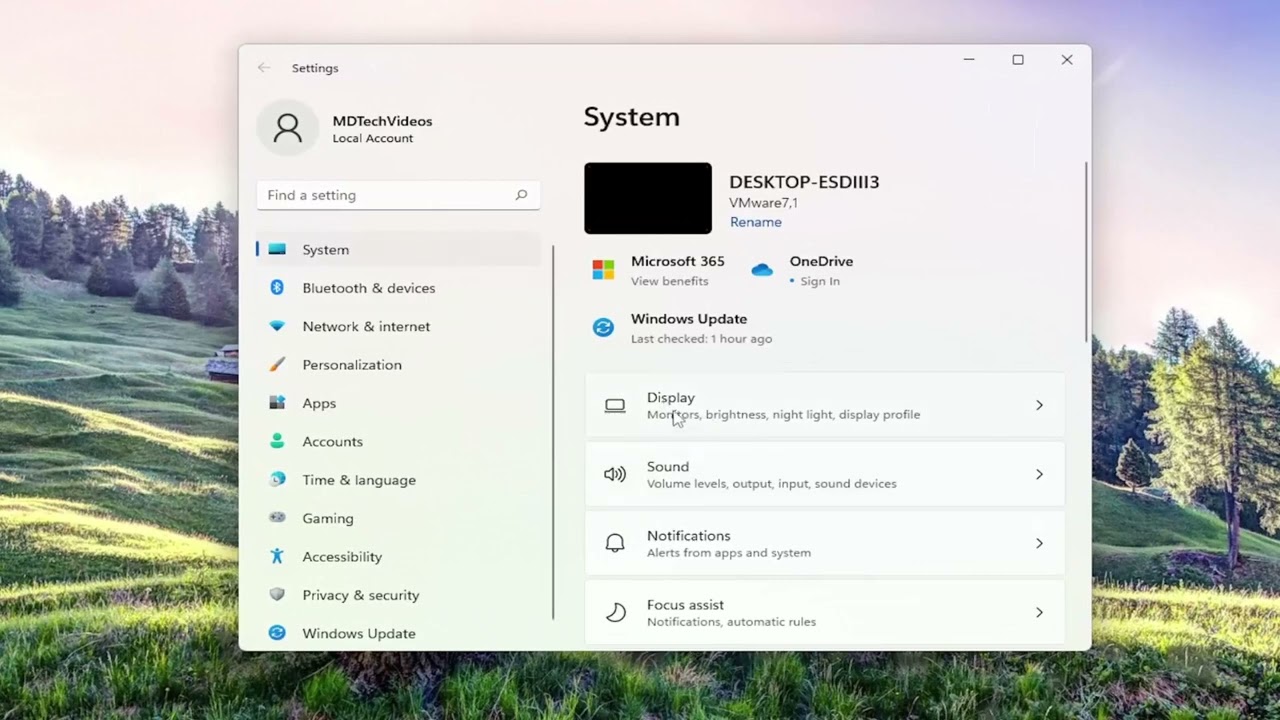Open the Accounts section
The image size is (1280, 720).
[x=398, y=441]
